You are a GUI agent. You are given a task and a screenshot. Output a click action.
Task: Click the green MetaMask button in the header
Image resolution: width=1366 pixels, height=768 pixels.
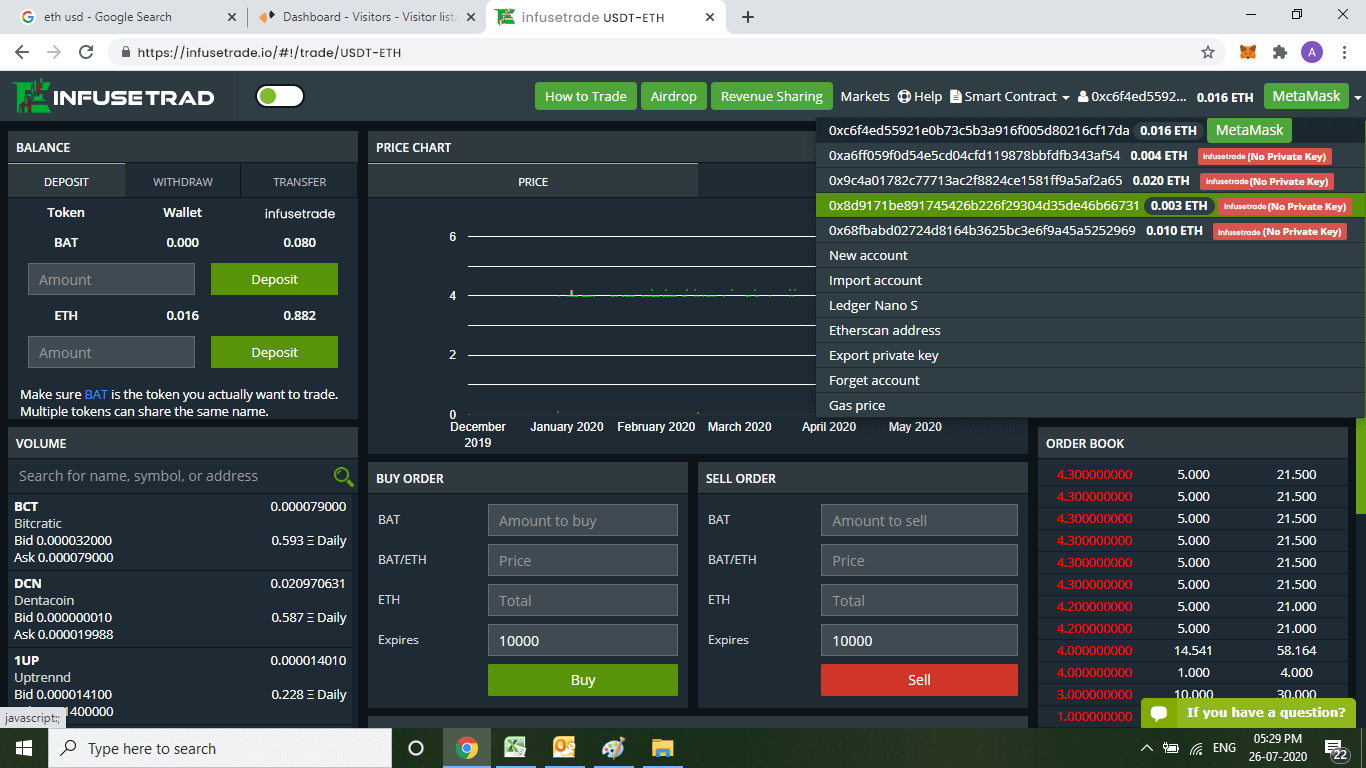1306,96
